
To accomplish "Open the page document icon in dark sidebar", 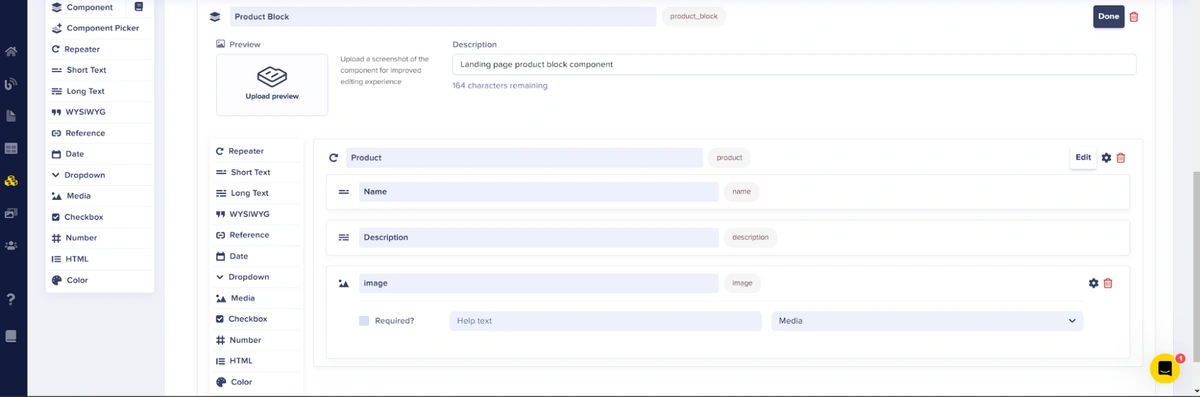I will [x=11, y=116].
